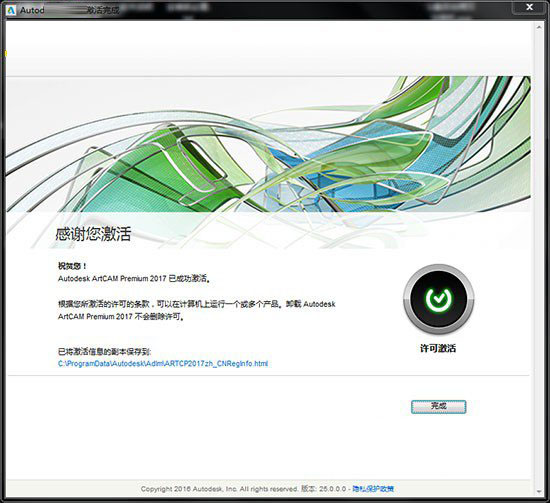This screenshot has height=503, width=550.
Task: Click the 完成 button
Action: 438,407
